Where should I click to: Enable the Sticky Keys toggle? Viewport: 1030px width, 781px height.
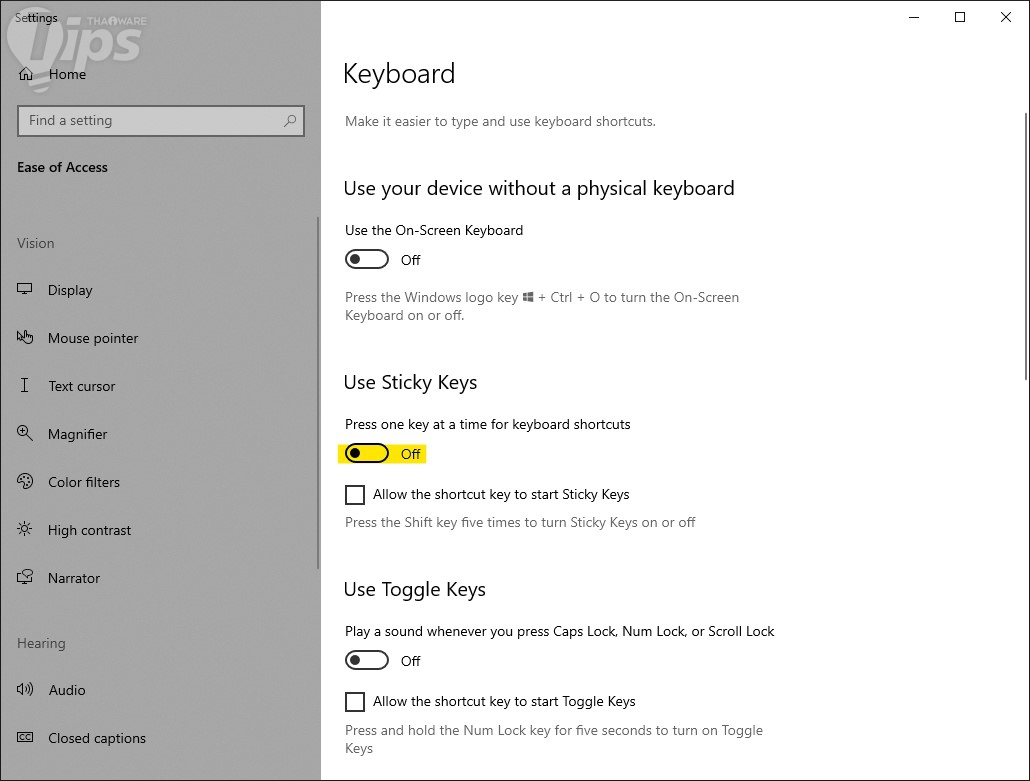click(366, 454)
